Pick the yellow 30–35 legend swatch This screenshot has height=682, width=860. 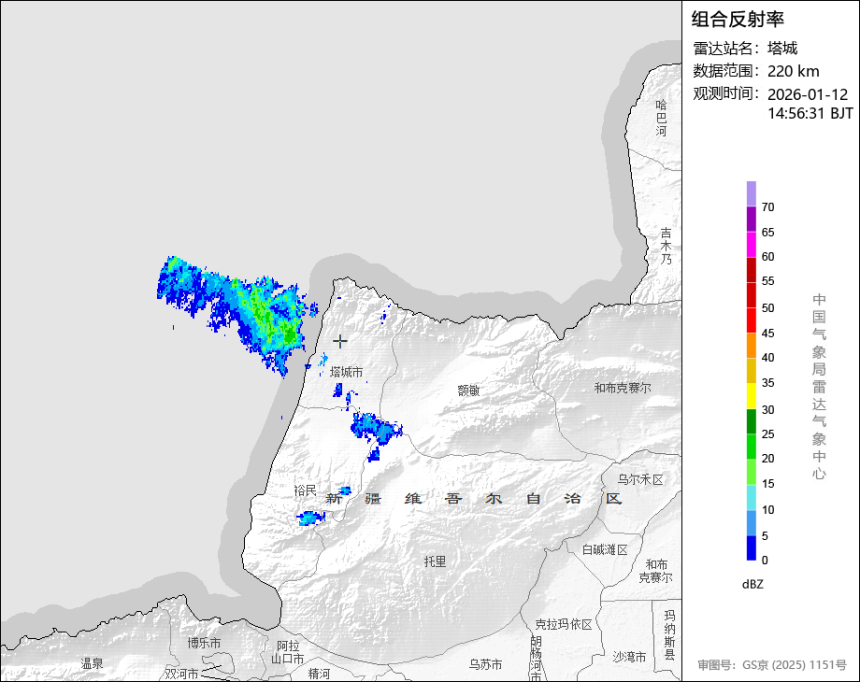pos(751,396)
